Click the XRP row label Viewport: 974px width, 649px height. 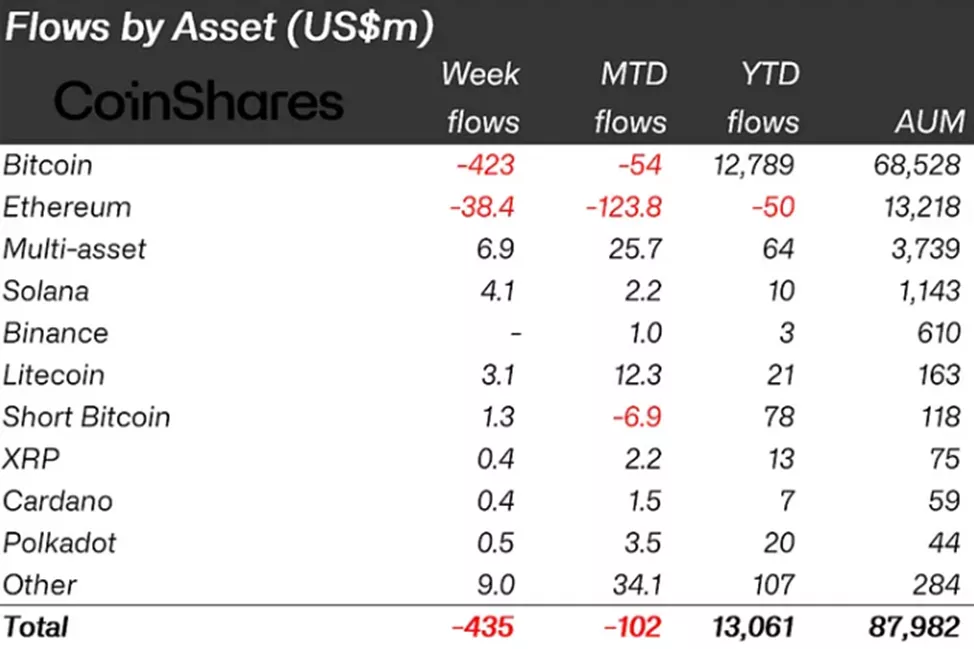32,459
